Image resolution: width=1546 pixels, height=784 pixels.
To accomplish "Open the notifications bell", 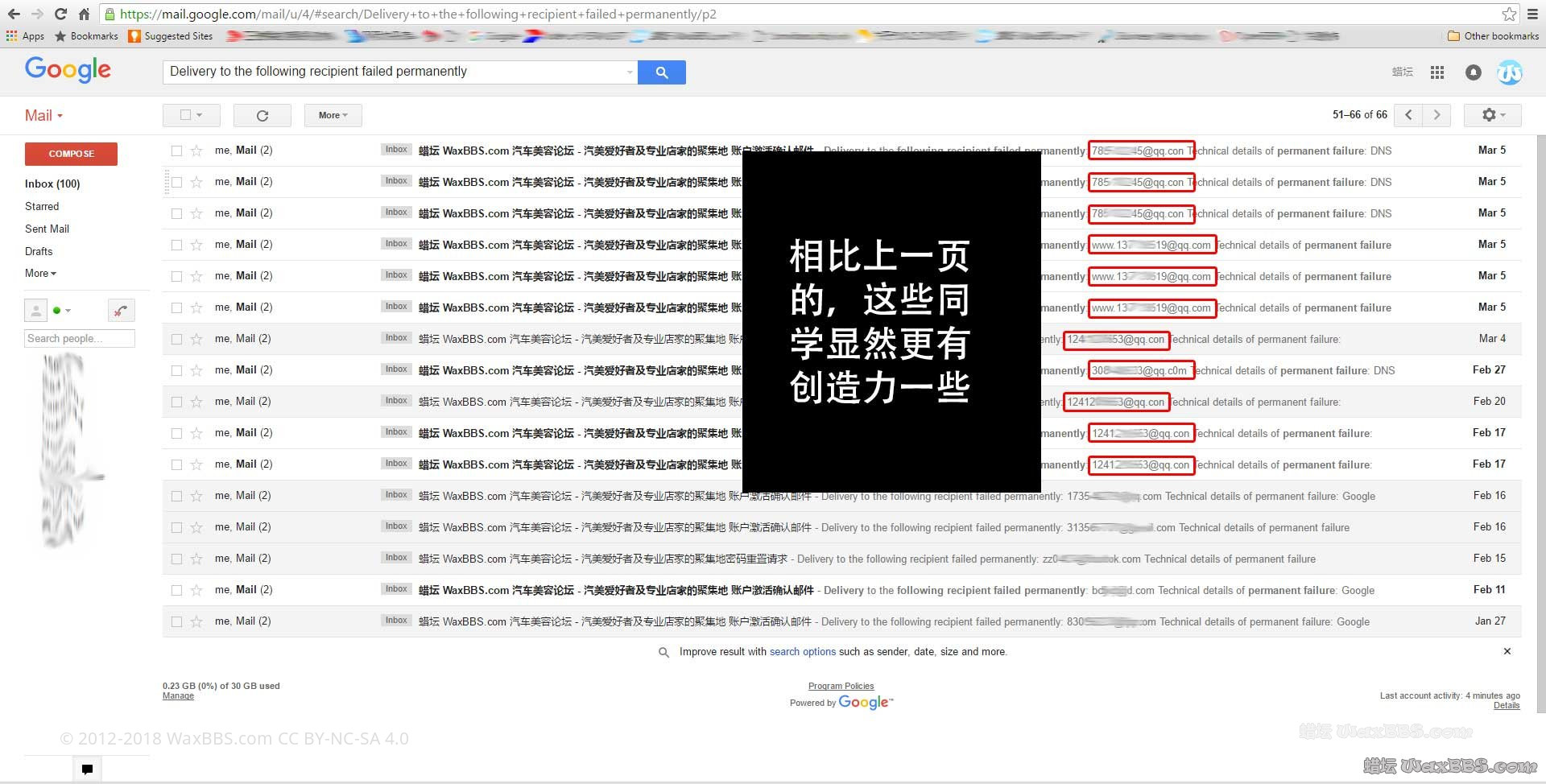I will point(1474,72).
